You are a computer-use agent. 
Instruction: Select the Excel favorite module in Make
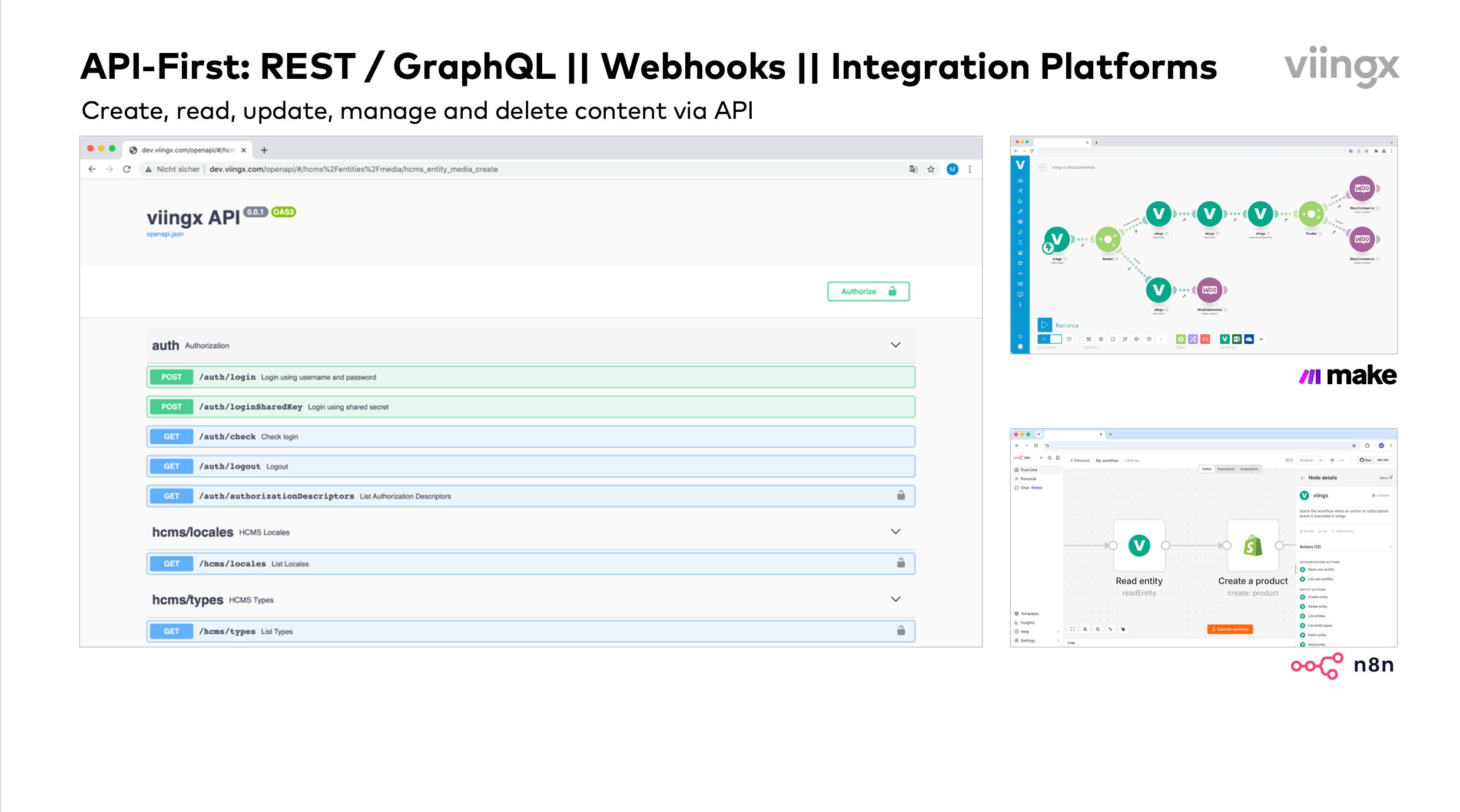(1237, 340)
